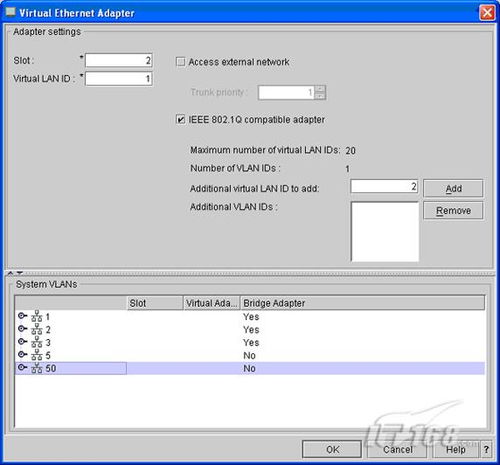Click the network icon for VLAN 5
Viewport: 500px width, 465px height.
37,355
